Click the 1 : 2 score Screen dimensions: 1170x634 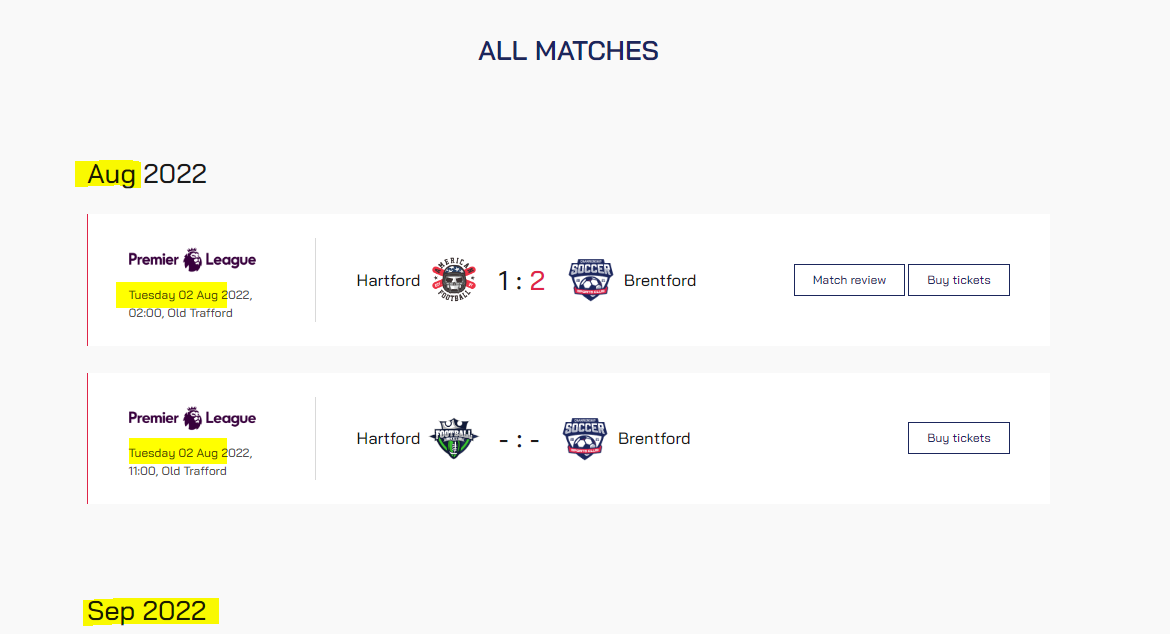click(x=521, y=280)
